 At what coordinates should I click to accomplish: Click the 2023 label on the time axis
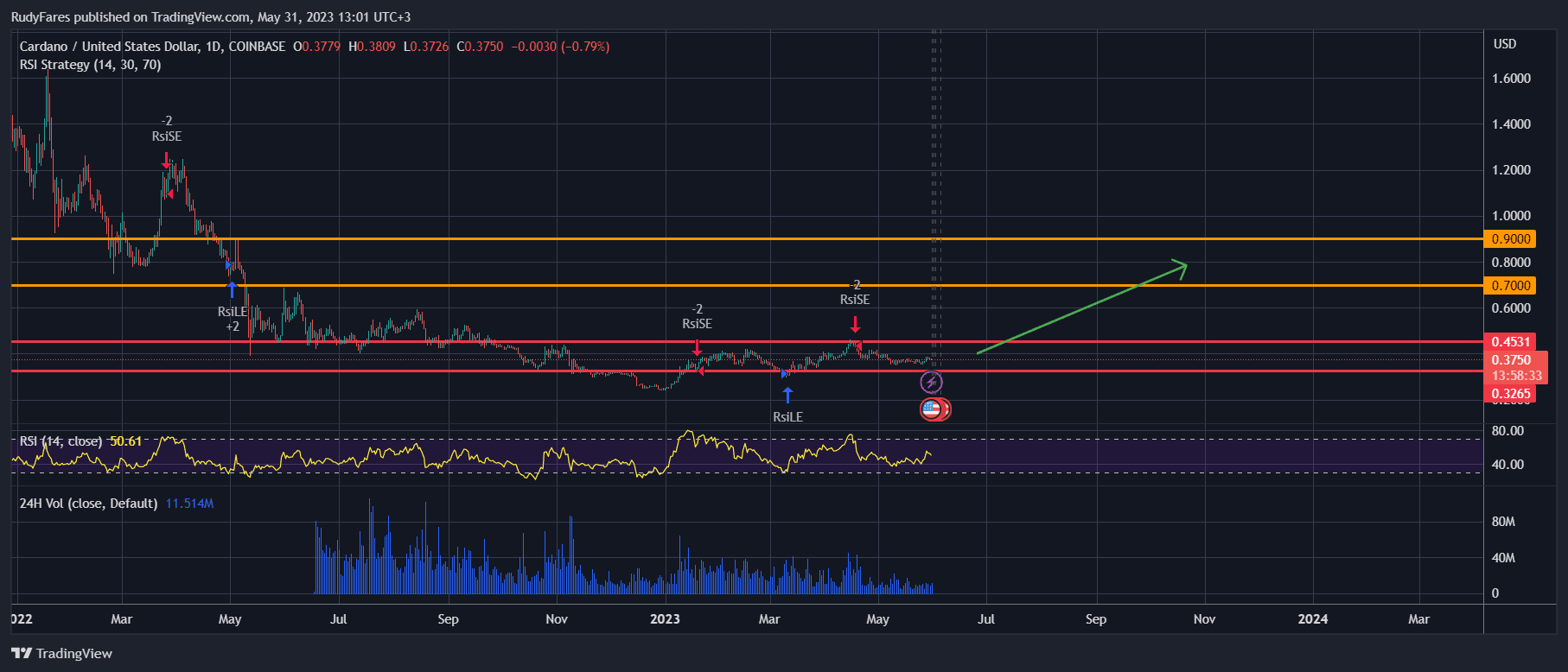[665, 619]
